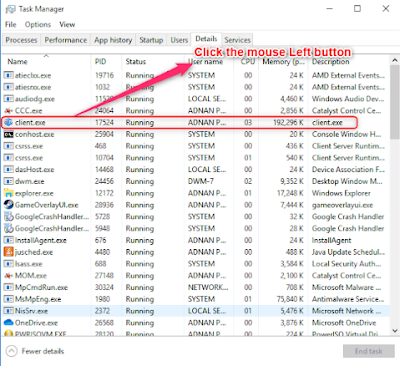Open the File menu
Viewport: 400px width, 366px height.
[x=11, y=25]
